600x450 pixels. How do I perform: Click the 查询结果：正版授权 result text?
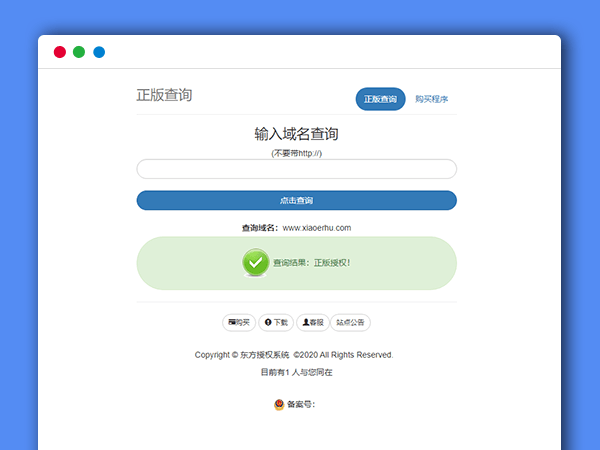click(x=311, y=263)
